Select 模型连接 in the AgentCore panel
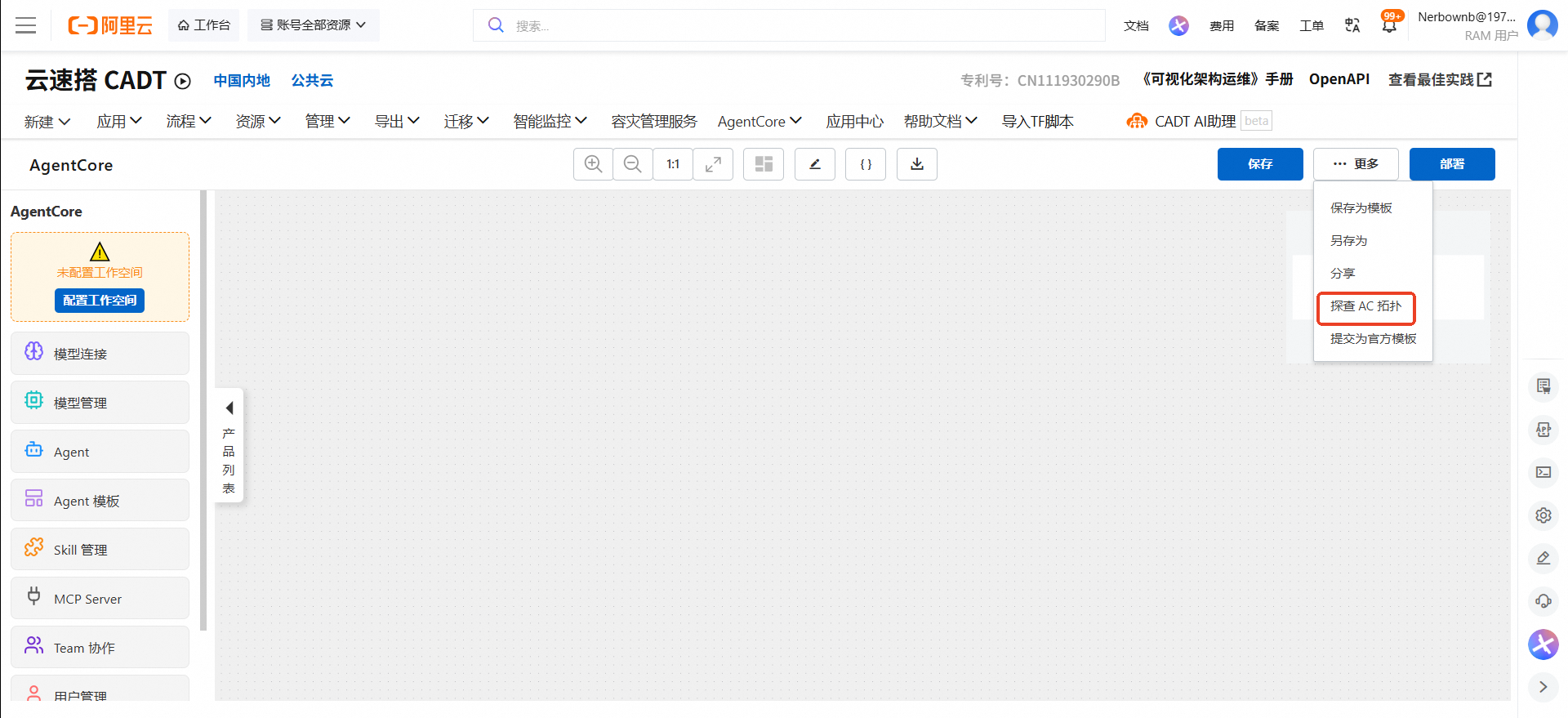The image size is (1568, 718). 100,354
